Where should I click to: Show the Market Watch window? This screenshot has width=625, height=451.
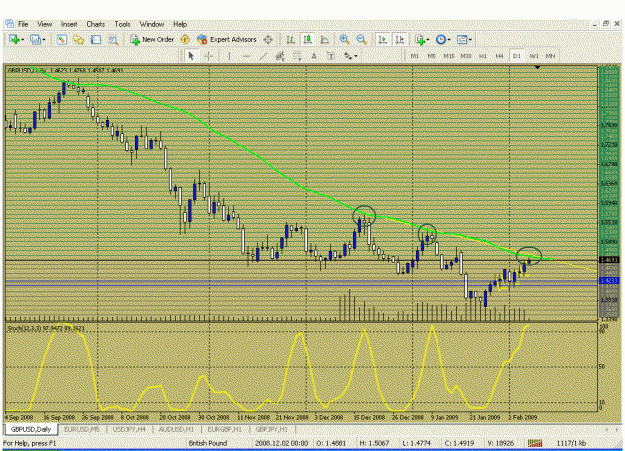click(x=61, y=39)
